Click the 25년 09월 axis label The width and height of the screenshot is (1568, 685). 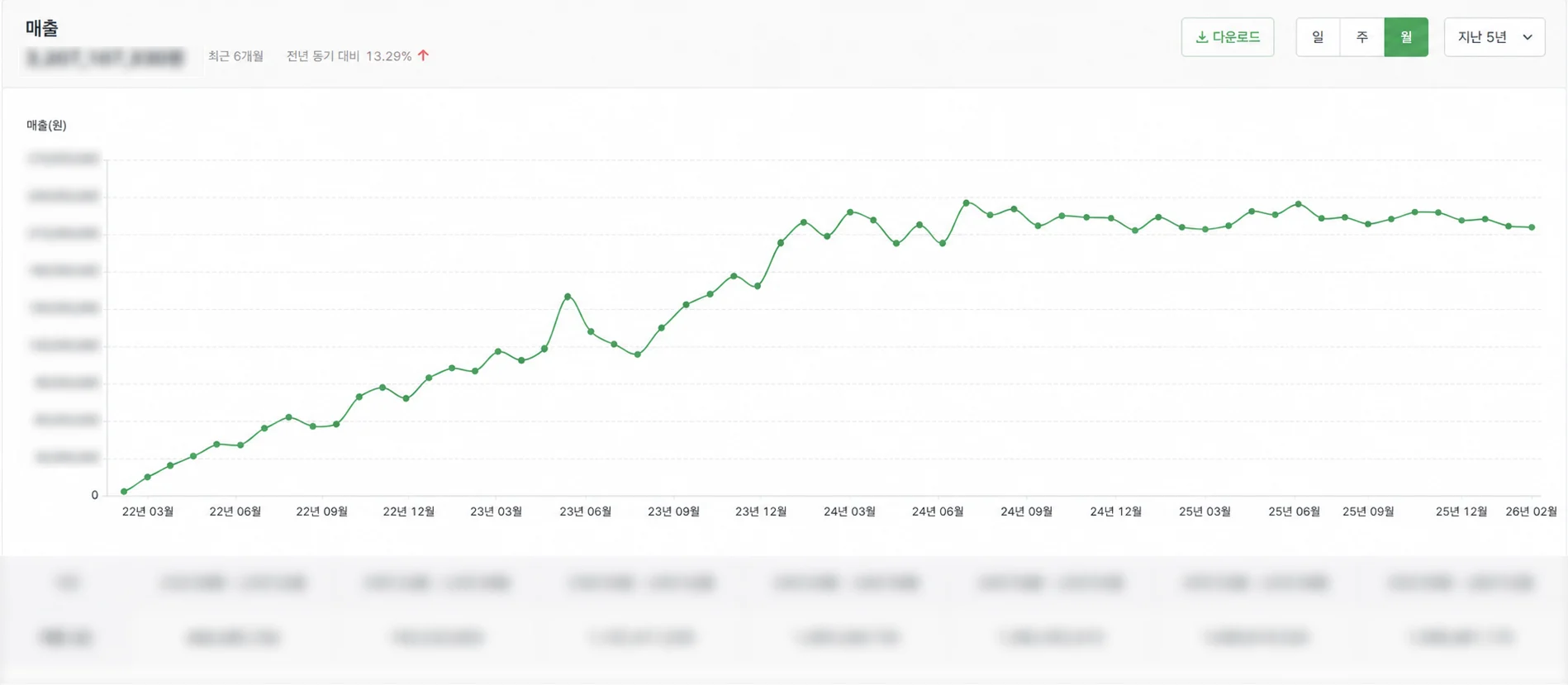point(1368,511)
